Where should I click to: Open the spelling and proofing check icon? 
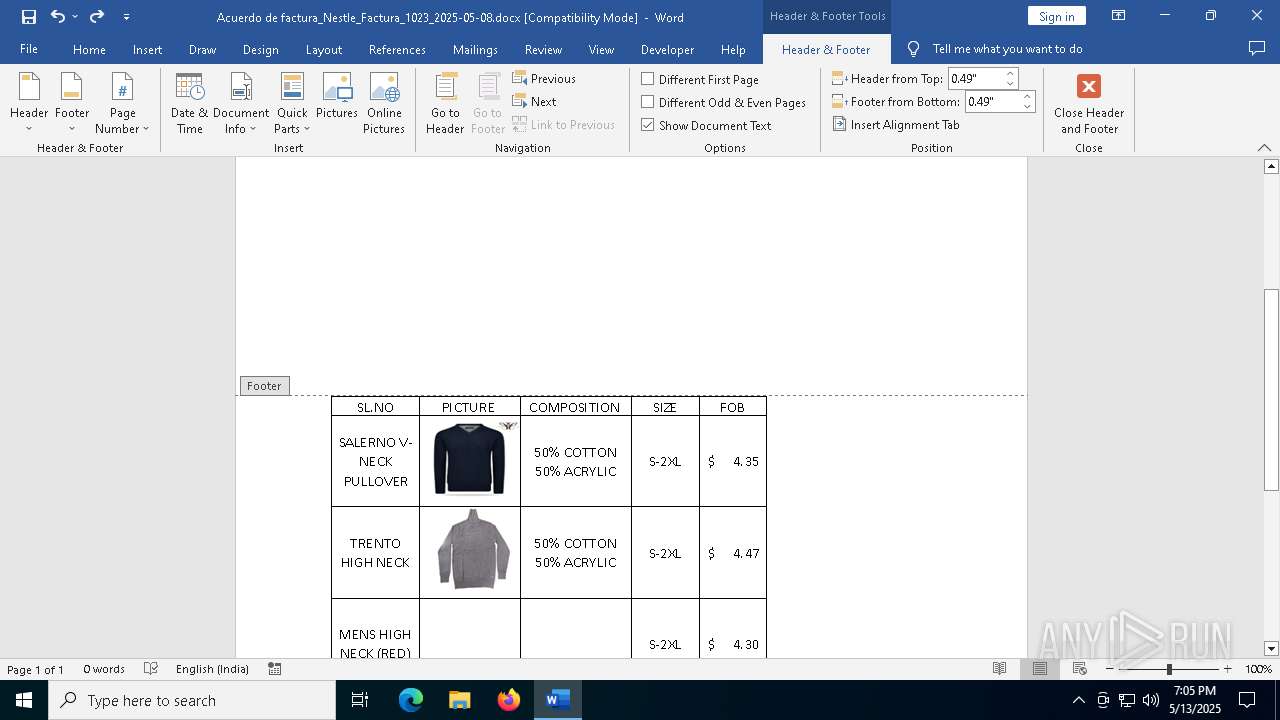coord(151,669)
